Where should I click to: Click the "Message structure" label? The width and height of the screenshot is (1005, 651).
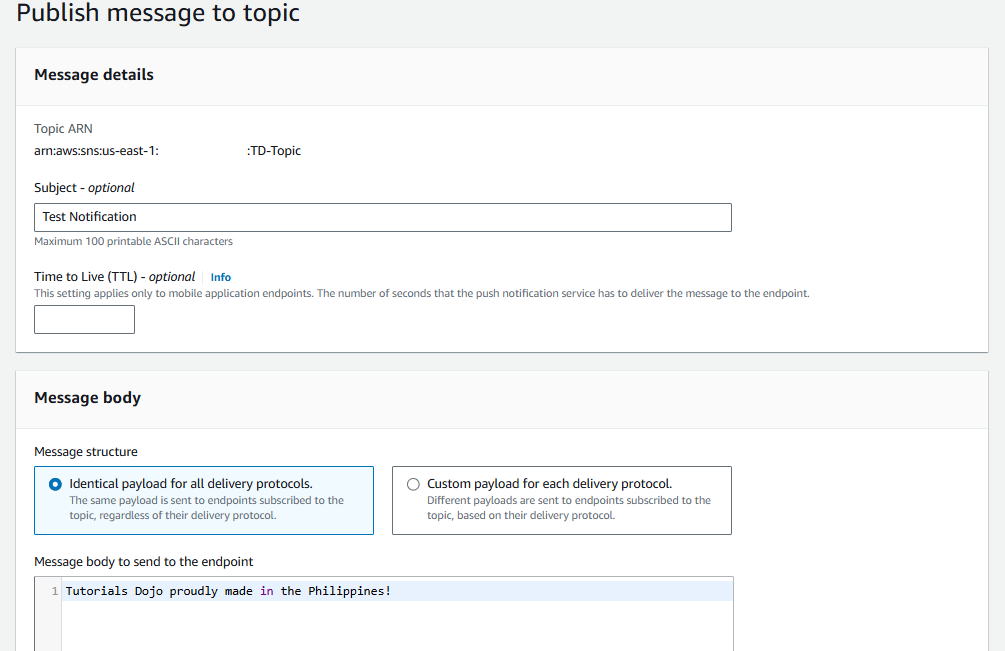[x=77, y=451]
